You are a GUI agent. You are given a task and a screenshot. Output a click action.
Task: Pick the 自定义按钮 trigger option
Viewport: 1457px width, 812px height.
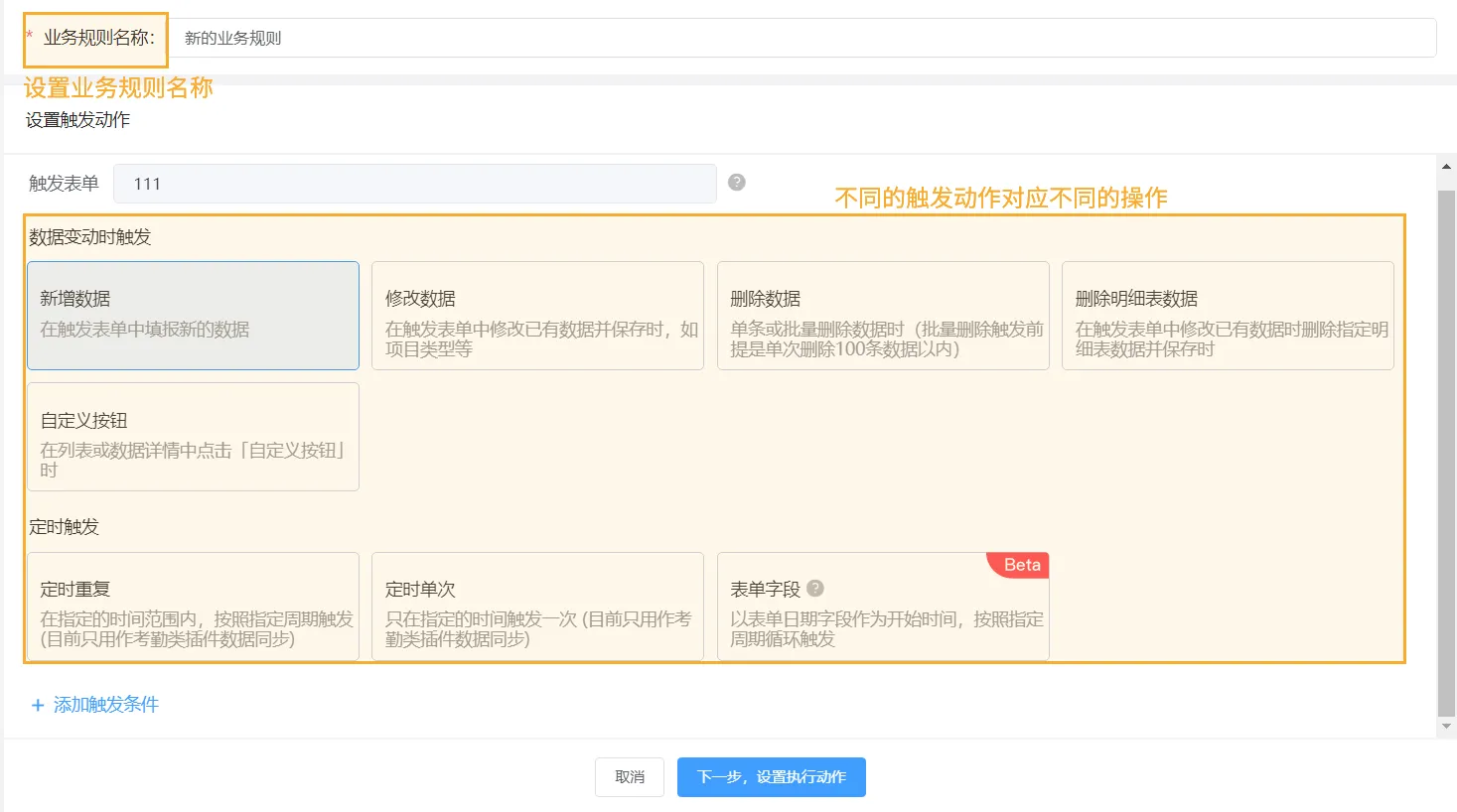click(x=193, y=437)
